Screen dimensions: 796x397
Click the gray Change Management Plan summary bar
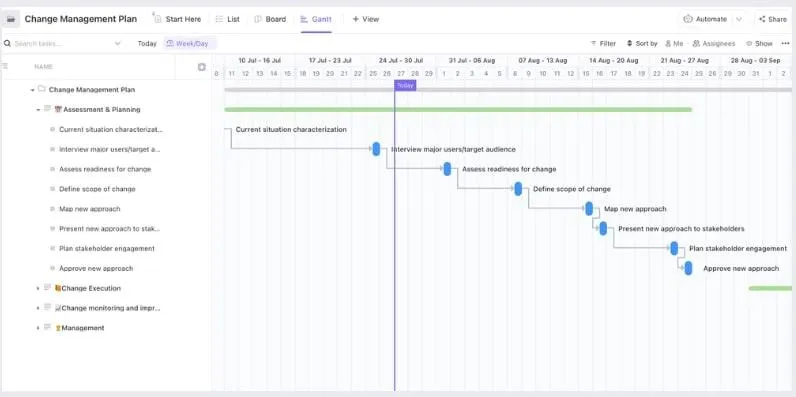coord(508,90)
